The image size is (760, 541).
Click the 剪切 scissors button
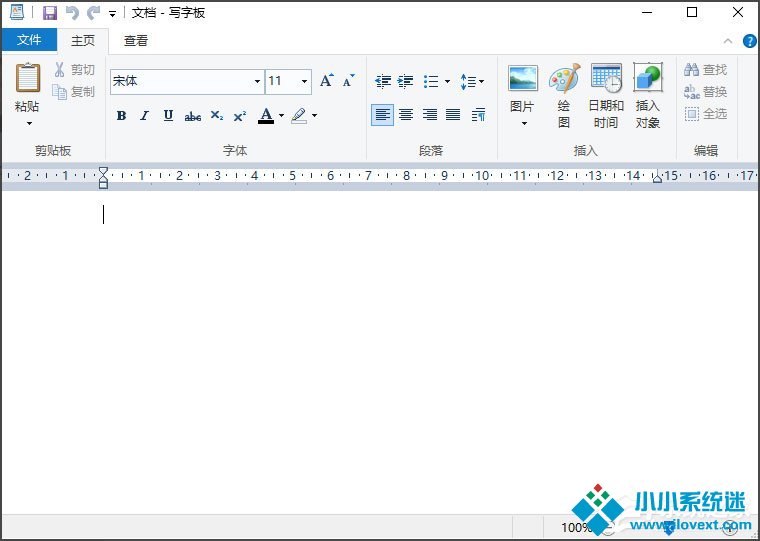[74, 70]
